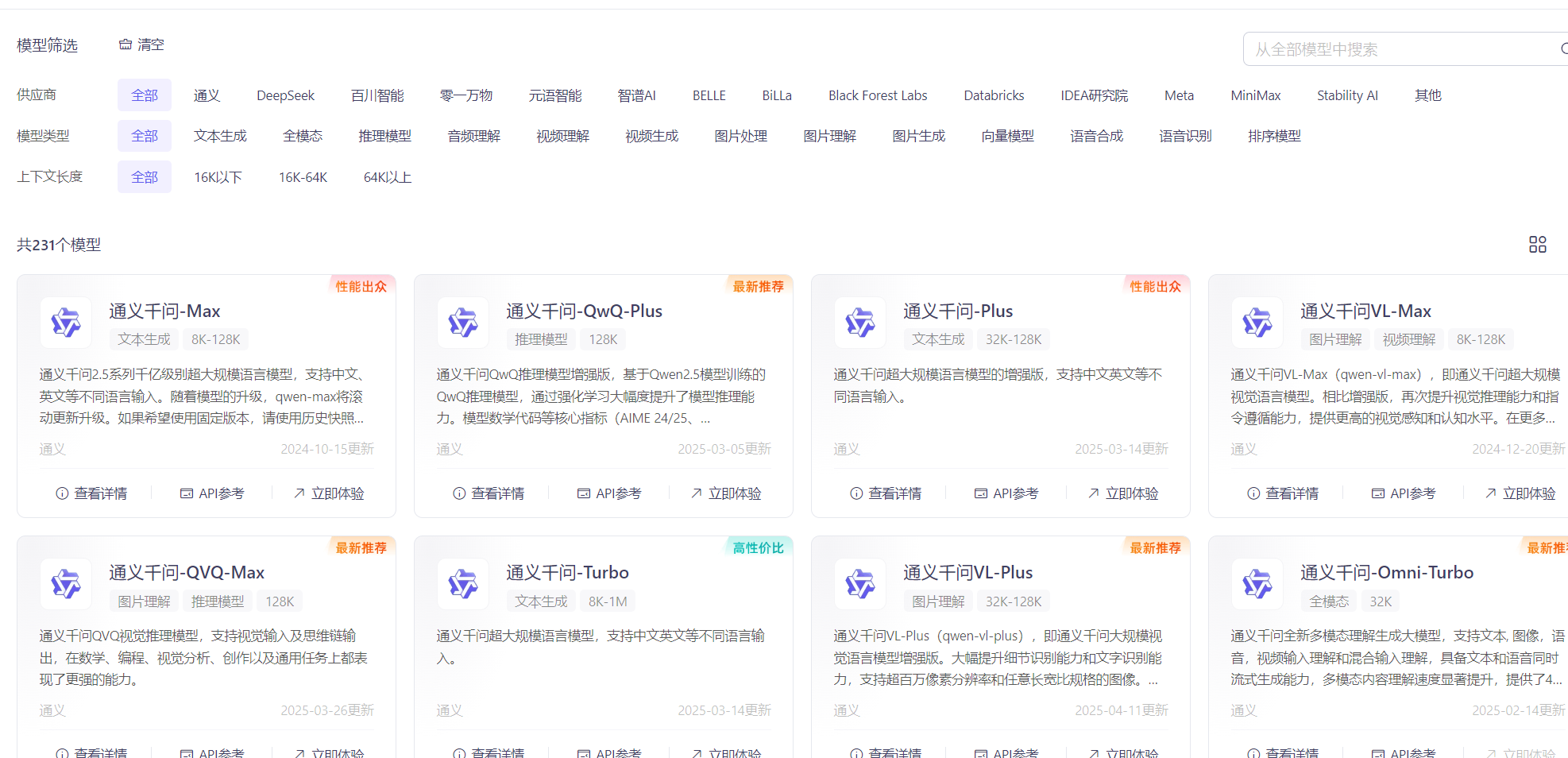This screenshot has width=1568, height=758.
Task: Open 查看详情 for 通义千问-Plus
Action: (x=886, y=493)
